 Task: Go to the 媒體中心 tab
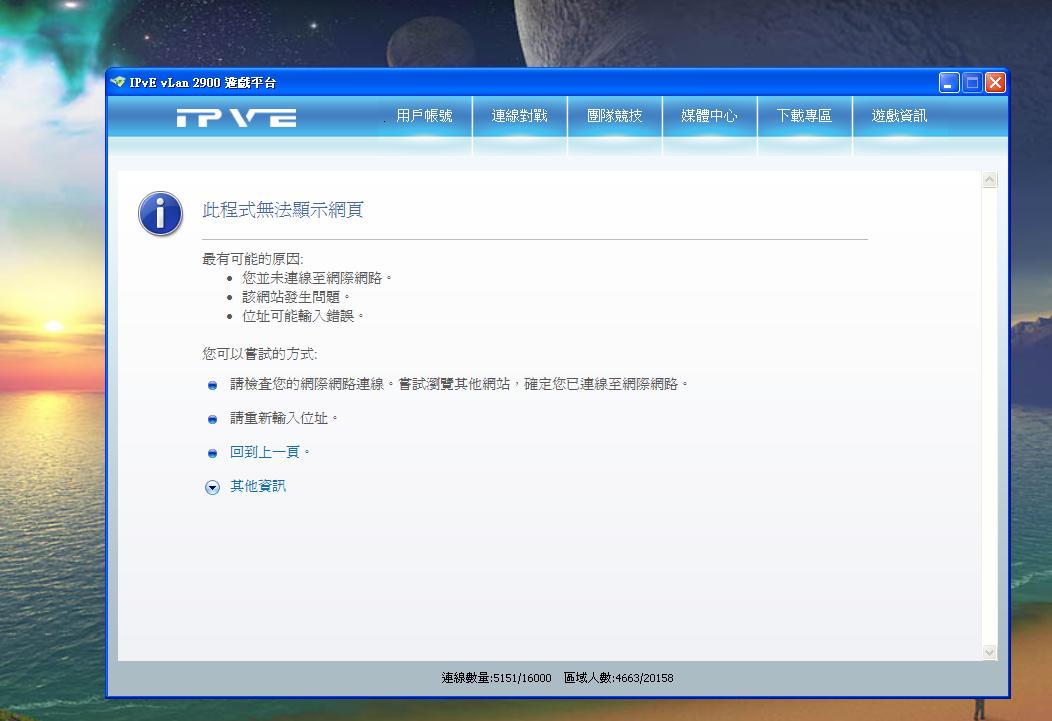click(709, 116)
